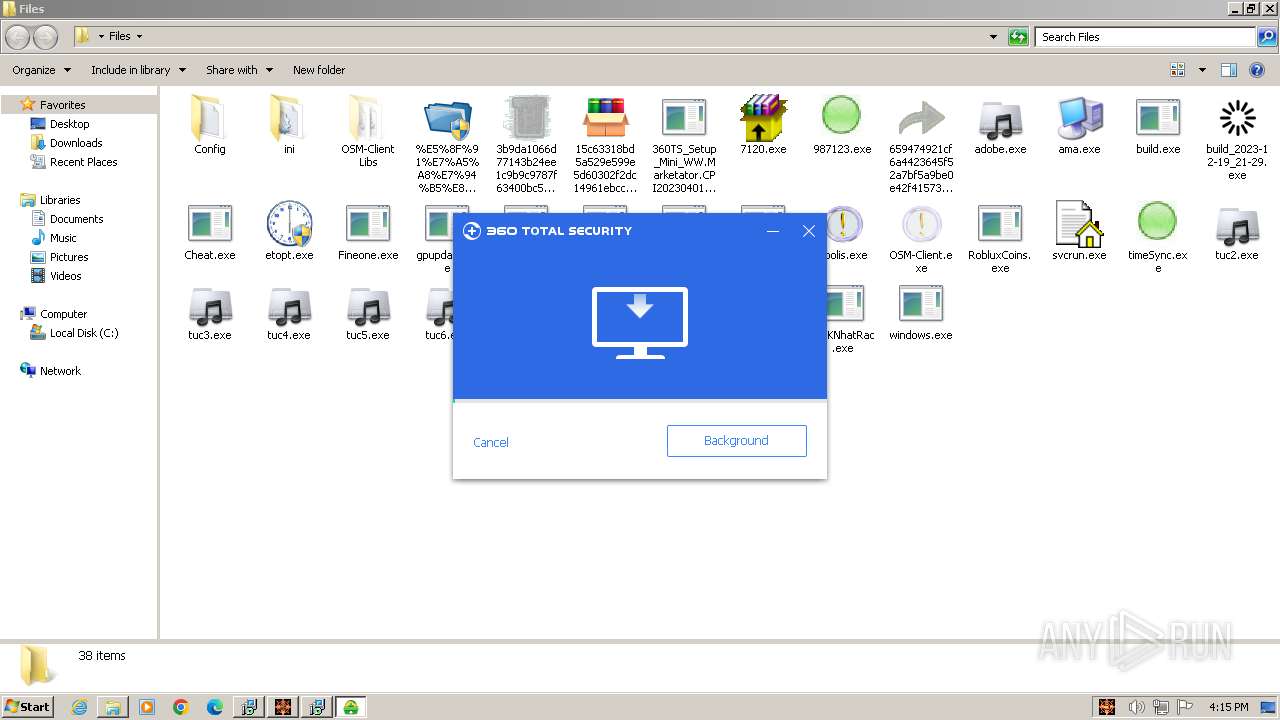The height and width of the screenshot is (720, 1280).
Task: Select ama.exe computer icon
Action: pyautogui.click(x=1079, y=126)
